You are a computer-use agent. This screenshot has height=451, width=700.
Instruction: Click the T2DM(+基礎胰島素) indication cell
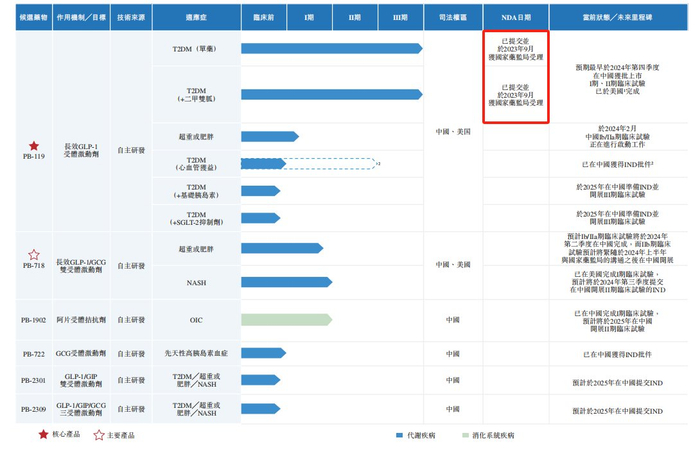196,191
